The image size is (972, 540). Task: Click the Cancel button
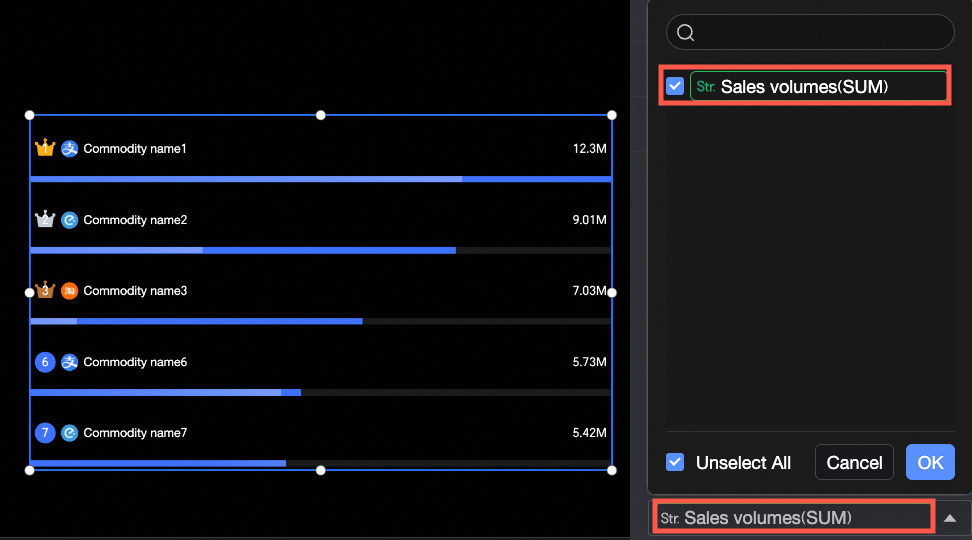tap(854, 462)
